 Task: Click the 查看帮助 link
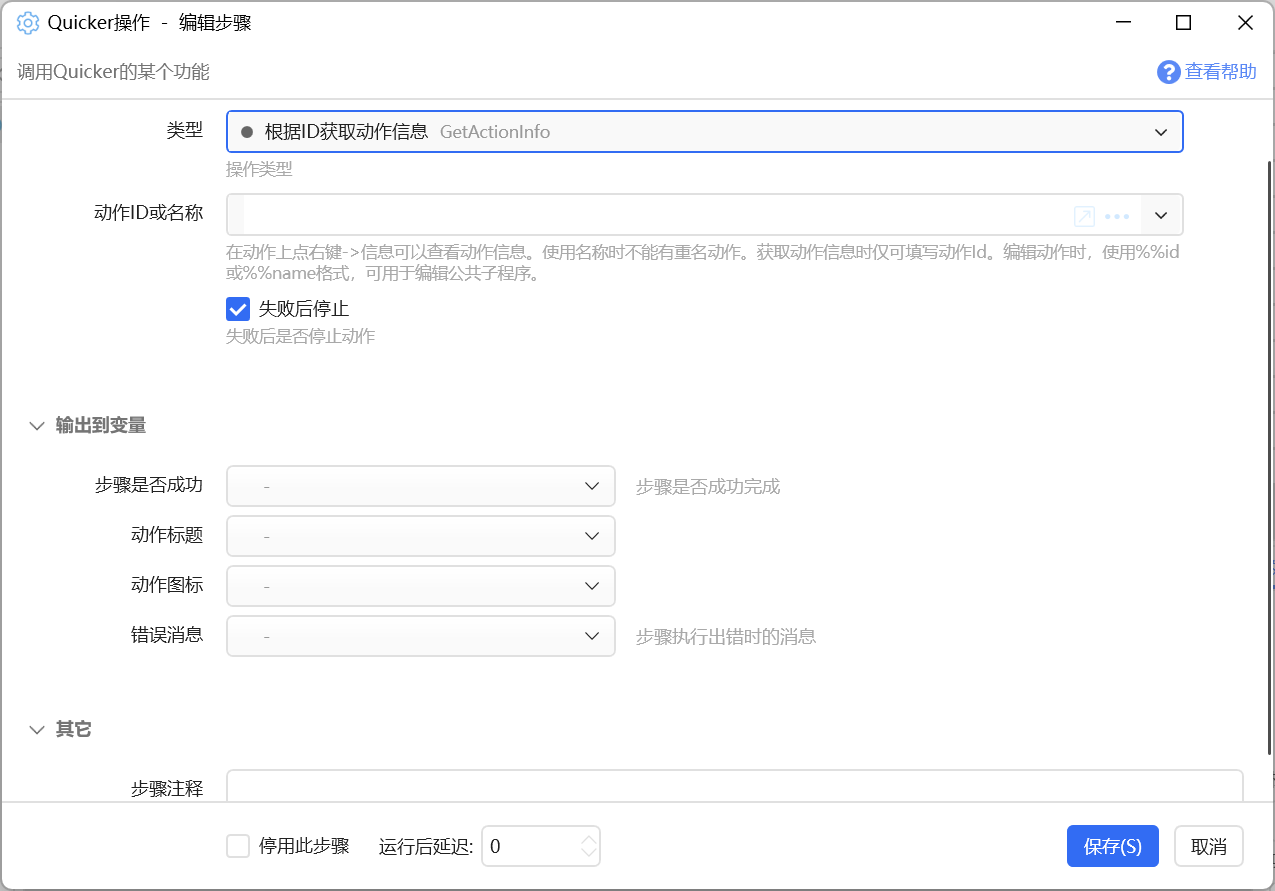tap(1220, 72)
